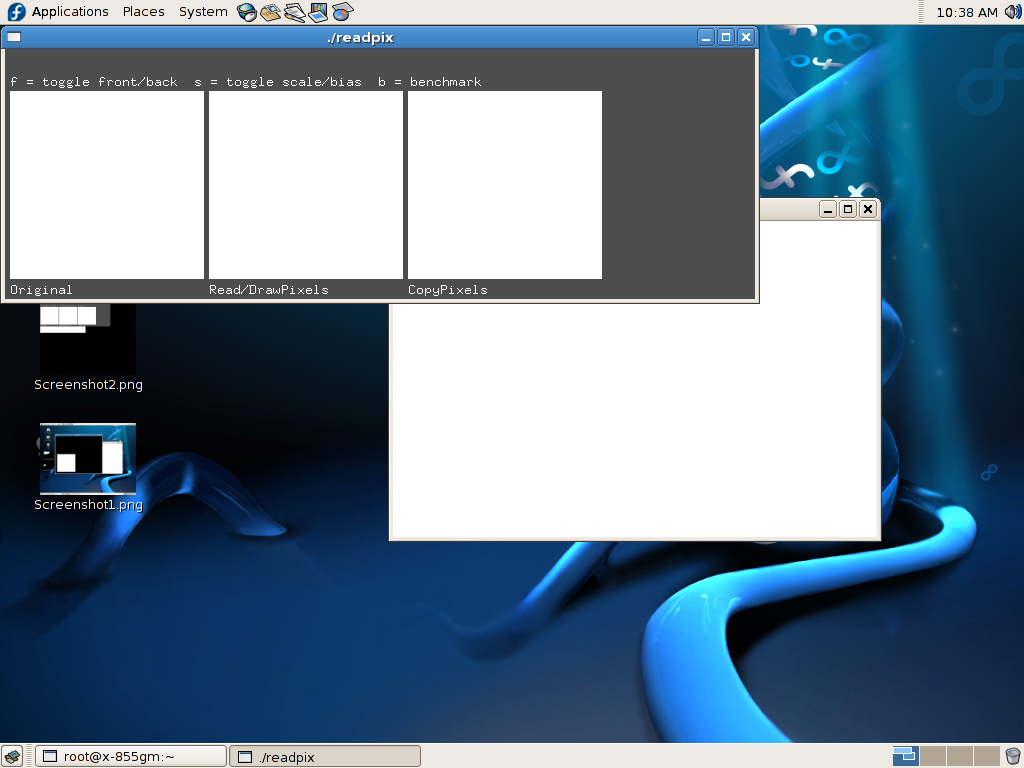Open the Places menu
Screen dimensions: 1024x768
[143, 12]
